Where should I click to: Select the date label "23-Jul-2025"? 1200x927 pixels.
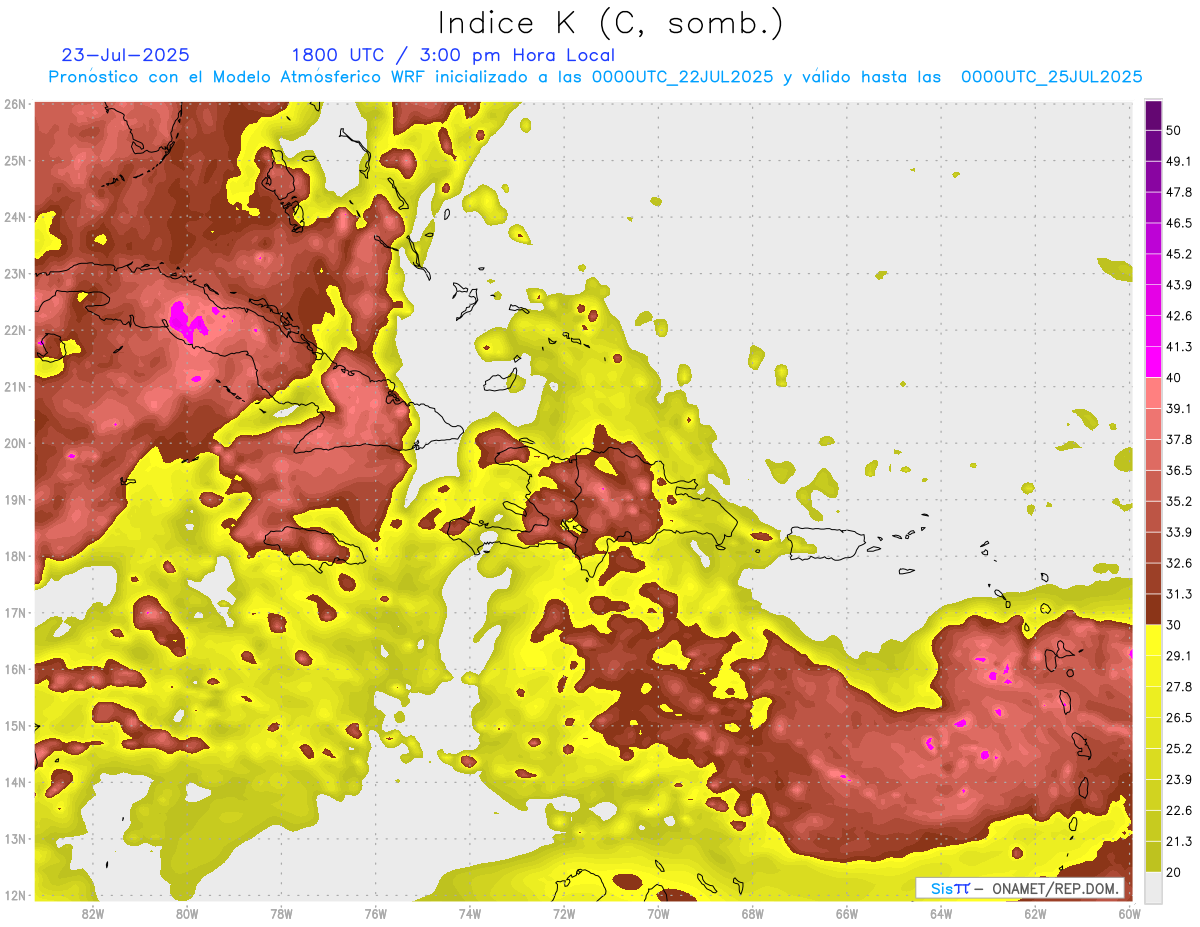(125, 55)
